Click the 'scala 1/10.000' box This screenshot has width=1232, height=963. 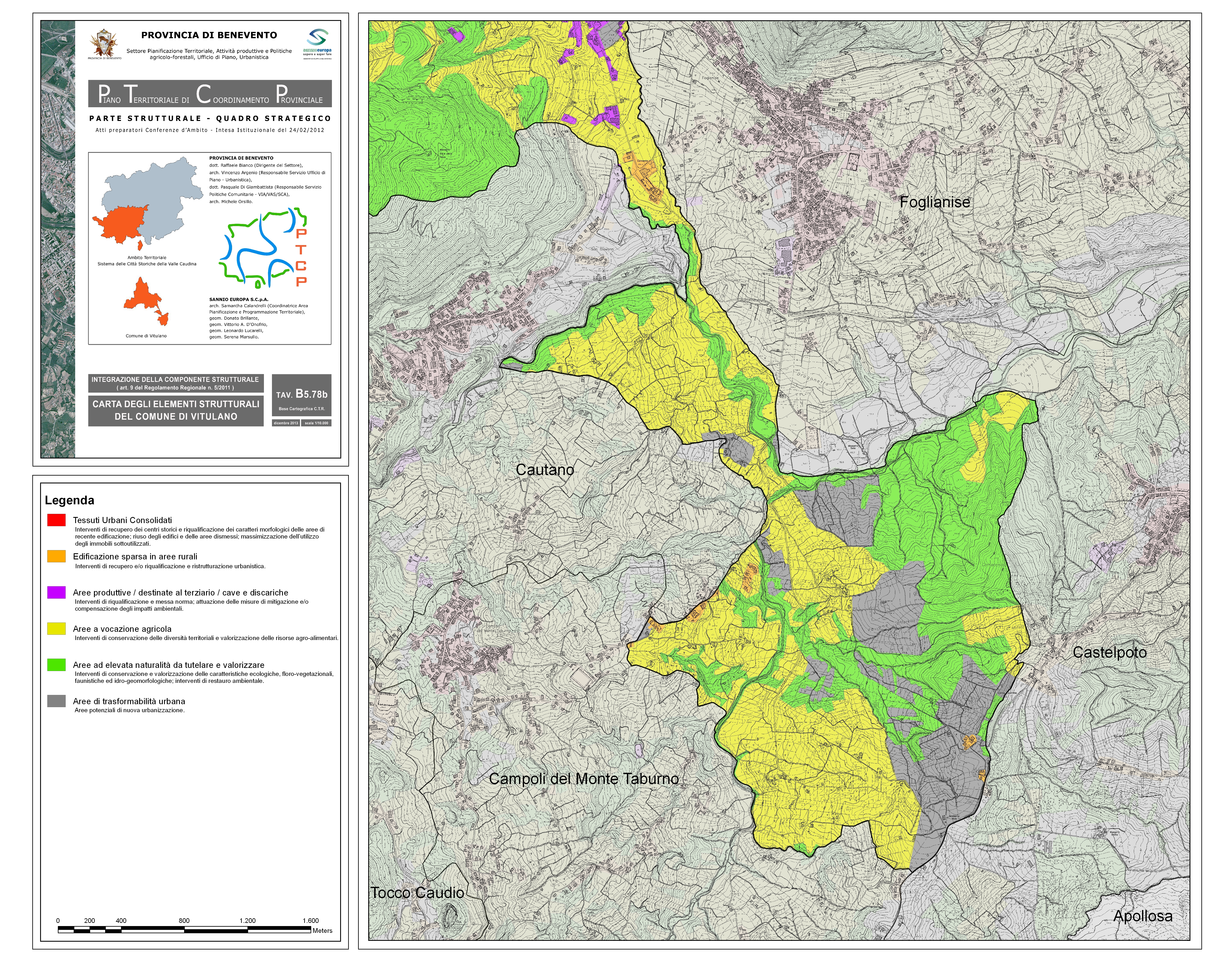316,423
